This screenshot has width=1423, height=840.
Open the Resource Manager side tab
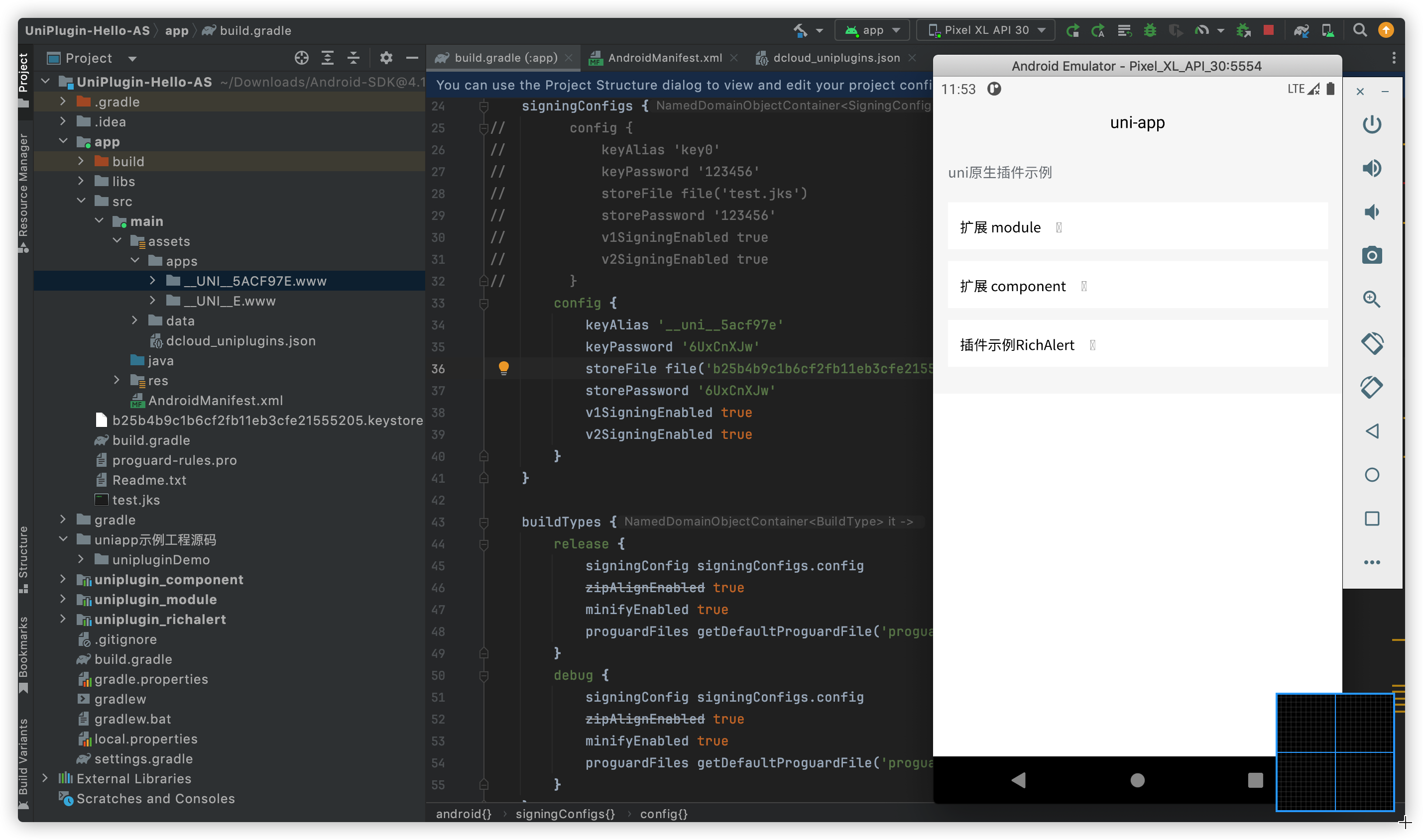(x=23, y=193)
